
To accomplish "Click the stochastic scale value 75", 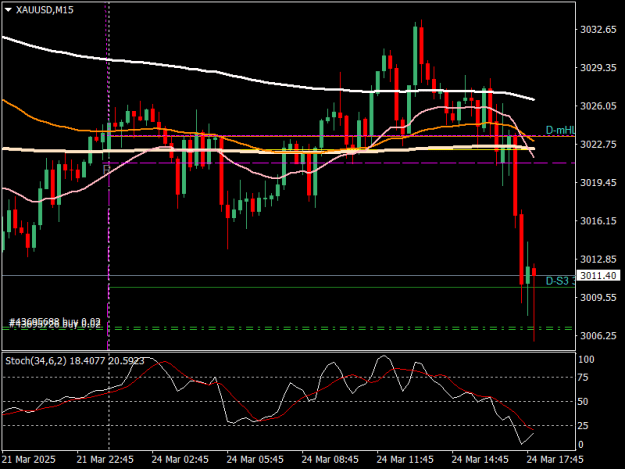I will 583,378.
